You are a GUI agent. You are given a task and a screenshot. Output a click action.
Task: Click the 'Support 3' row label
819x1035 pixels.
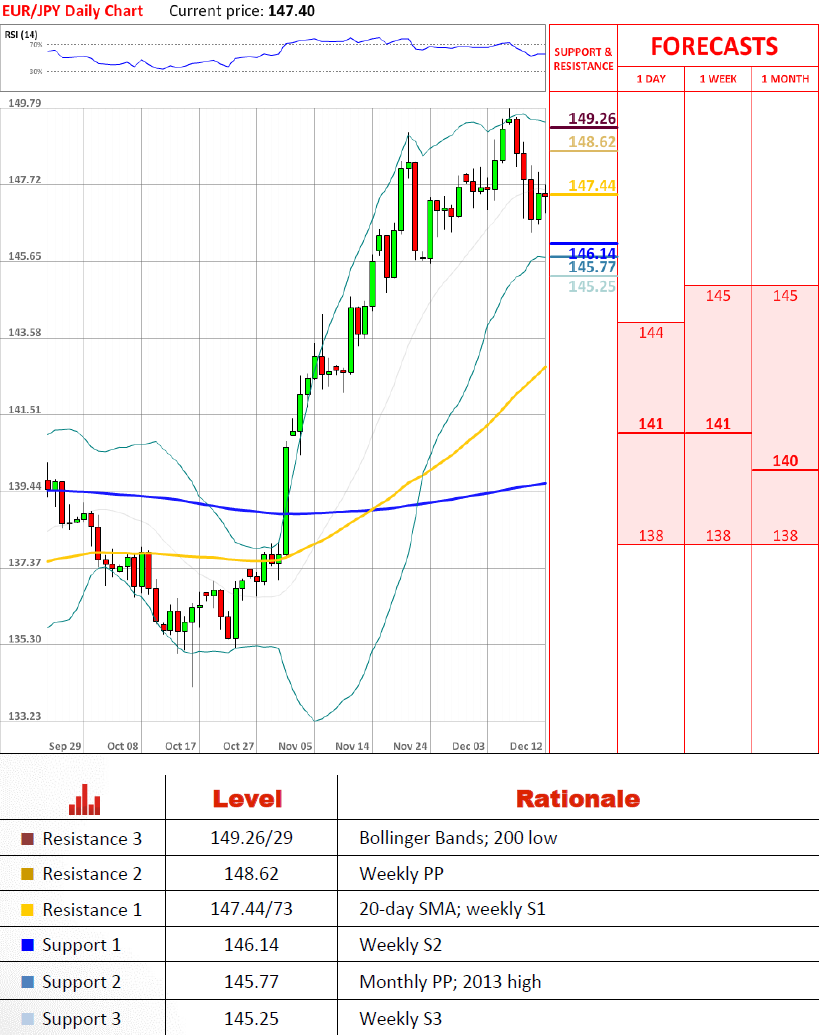[x=82, y=1019]
